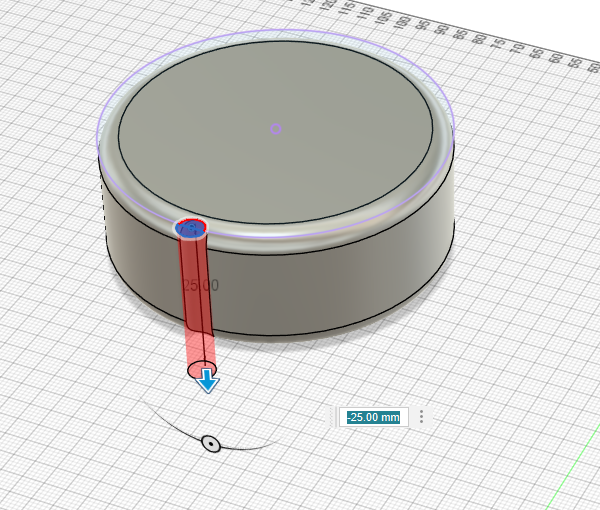Click empty grid area below distance field
600x510 pixels.
tap(400, 470)
